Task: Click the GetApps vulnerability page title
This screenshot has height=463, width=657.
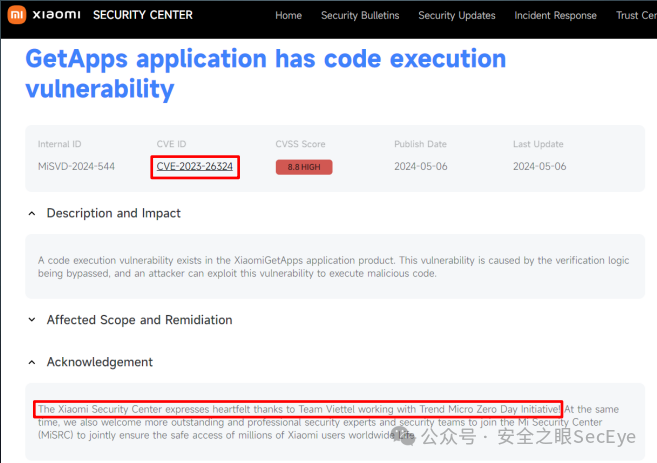Action: point(266,74)
